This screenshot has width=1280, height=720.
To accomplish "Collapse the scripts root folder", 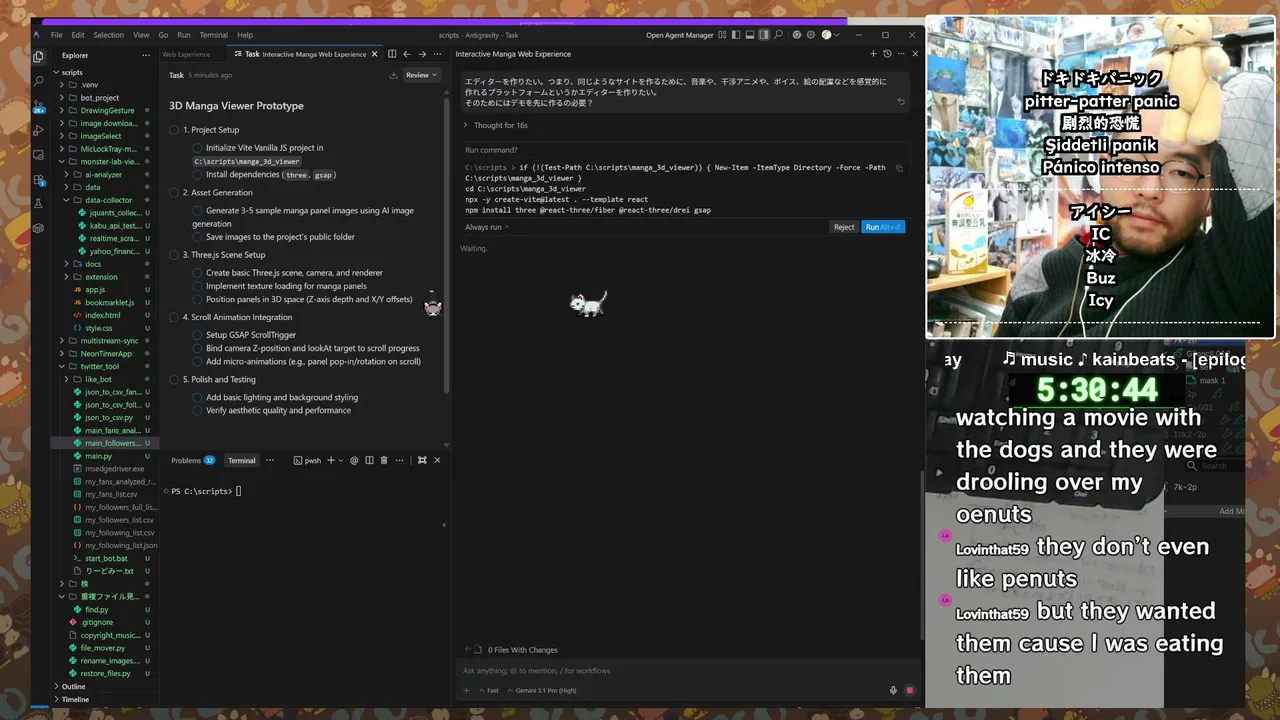I will [56, 72].
